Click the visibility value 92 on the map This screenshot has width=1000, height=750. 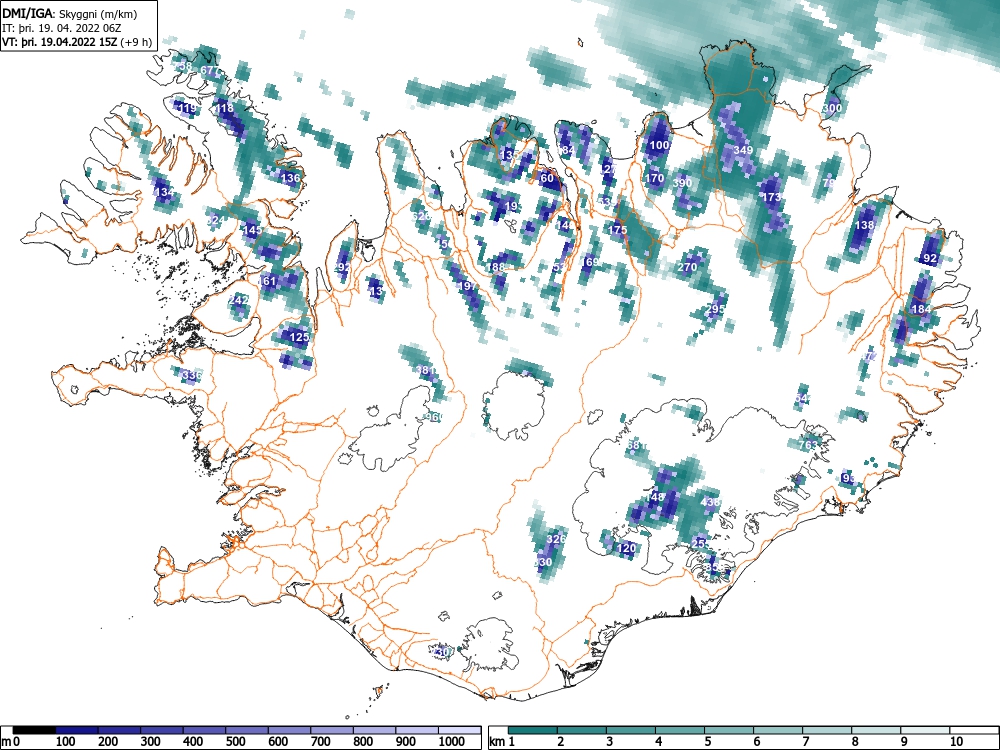coord(930,258)
